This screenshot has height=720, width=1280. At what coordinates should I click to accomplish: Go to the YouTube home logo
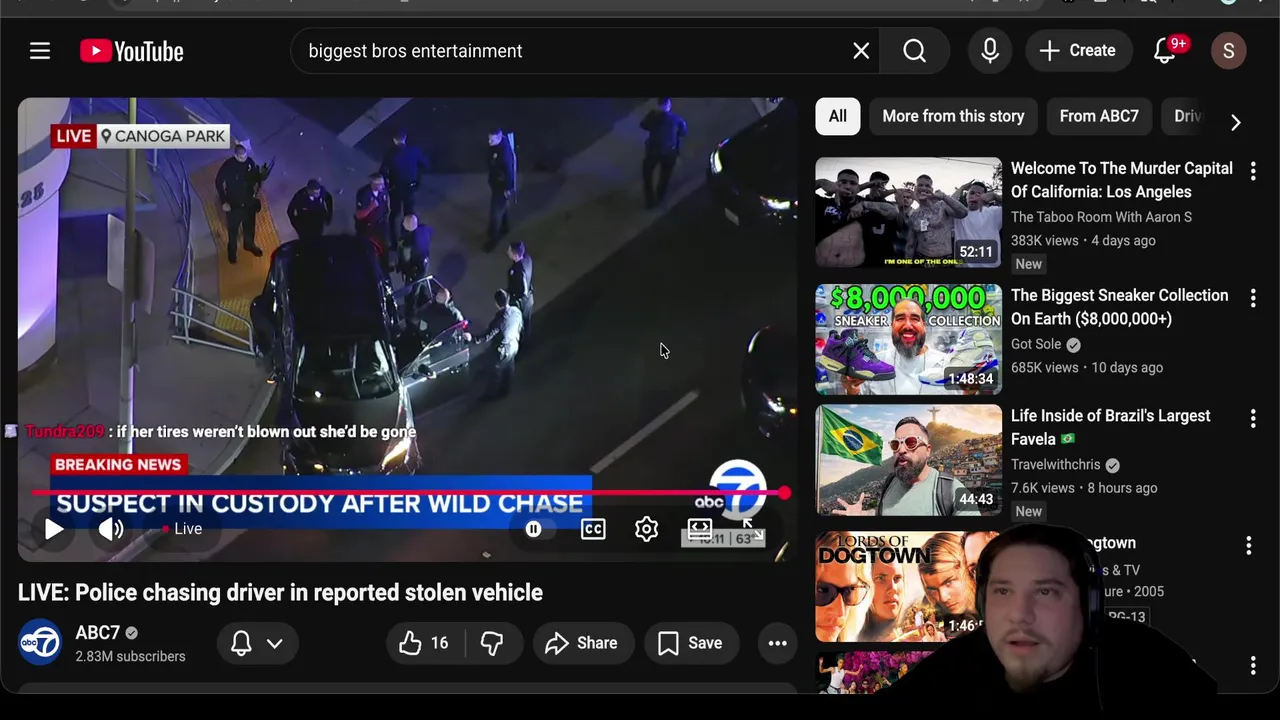(132, 51)
